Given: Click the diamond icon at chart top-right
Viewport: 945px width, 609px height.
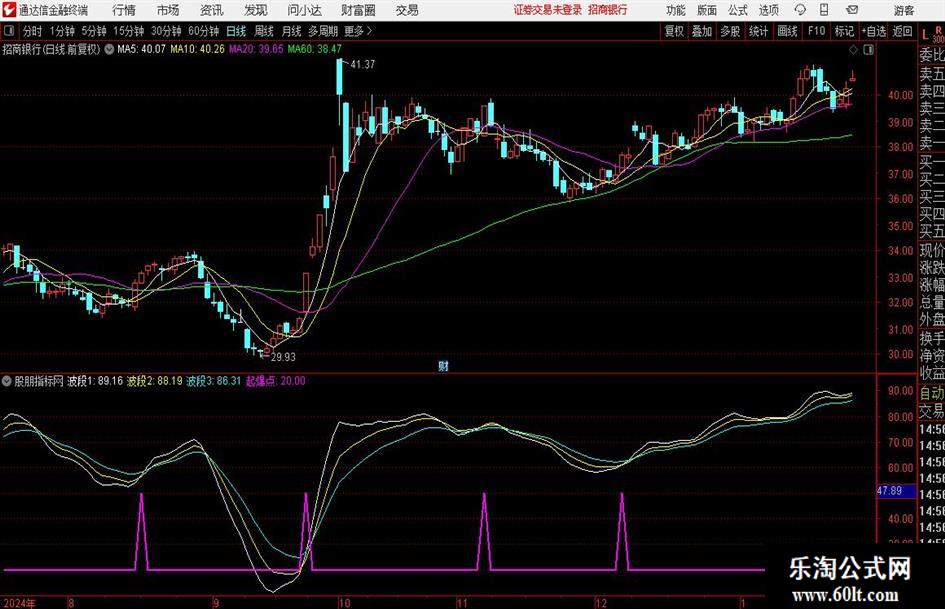Looking at the screenshot, I should point(853,50).
